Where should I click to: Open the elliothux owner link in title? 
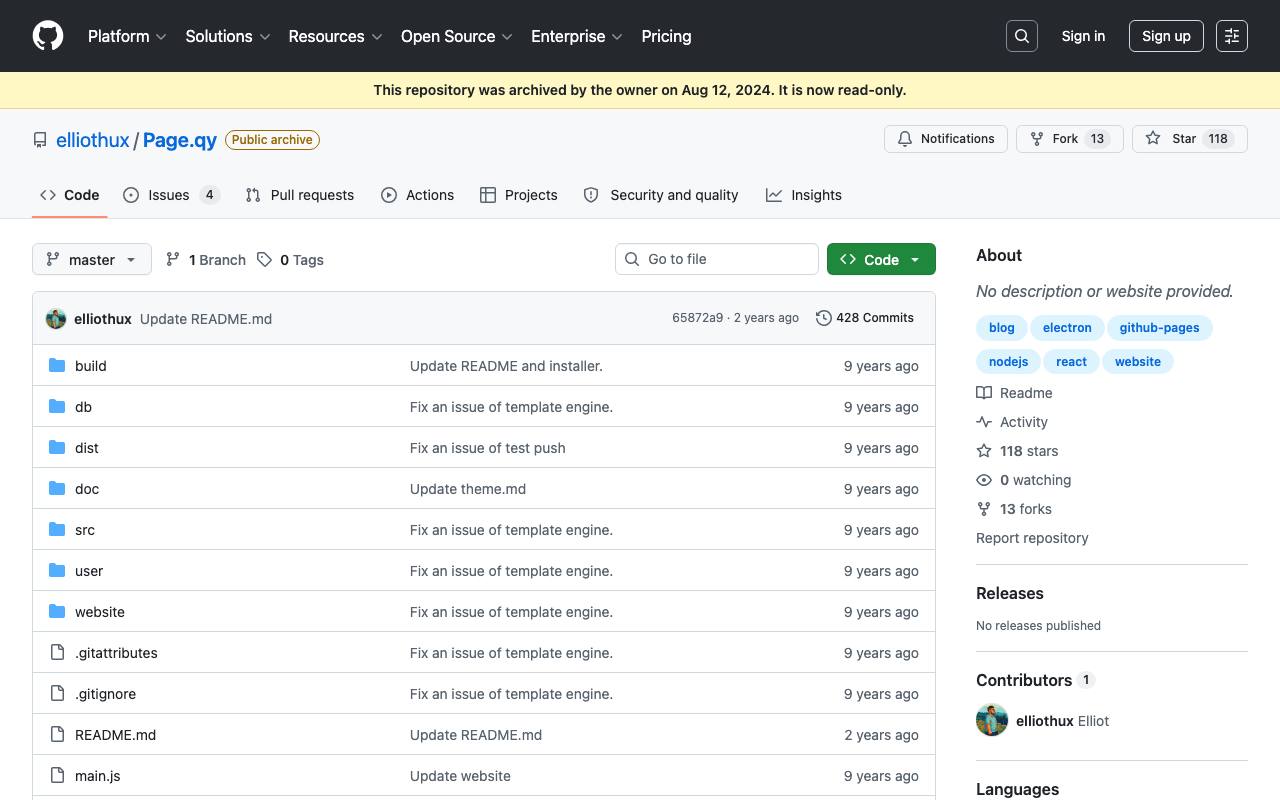[x=93, y=140]
